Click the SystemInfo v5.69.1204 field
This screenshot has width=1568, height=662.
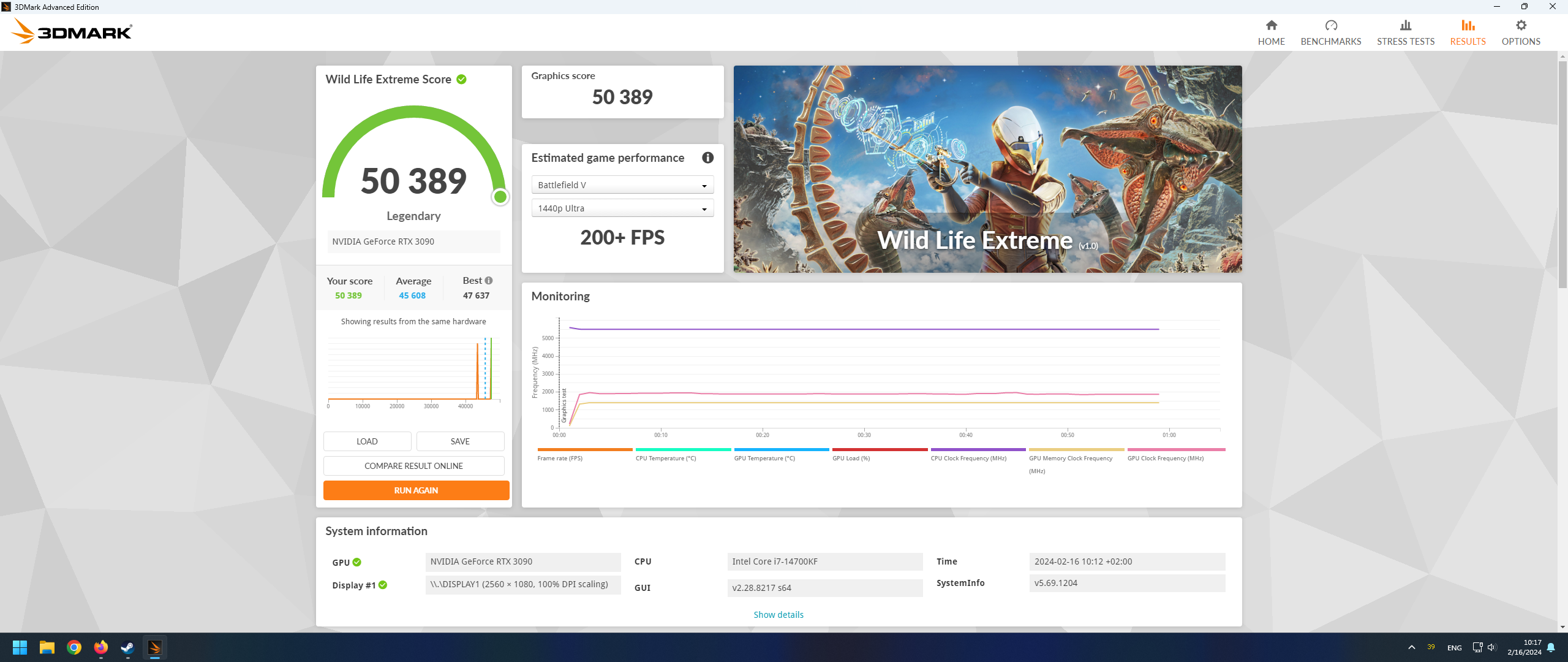coord(1128,583)
